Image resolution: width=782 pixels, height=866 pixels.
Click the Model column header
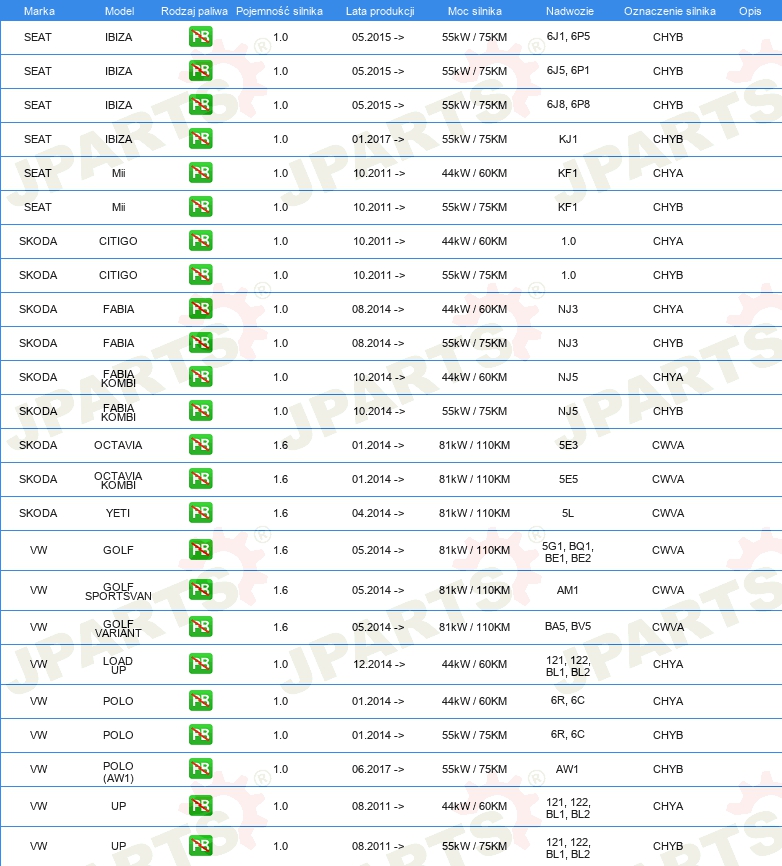(x=119, y=11)
